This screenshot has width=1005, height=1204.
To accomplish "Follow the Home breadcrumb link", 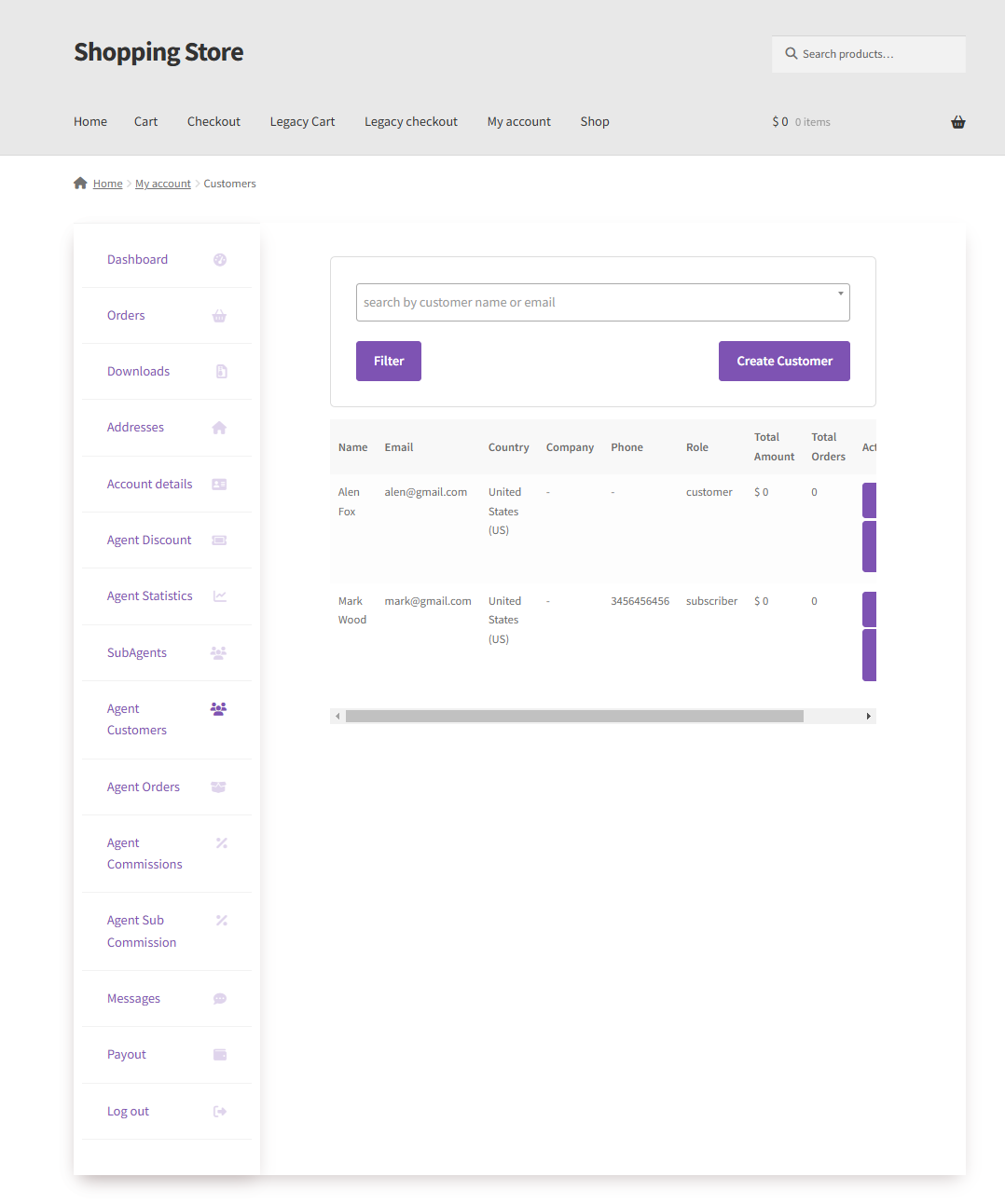I will tap(107, 185).
